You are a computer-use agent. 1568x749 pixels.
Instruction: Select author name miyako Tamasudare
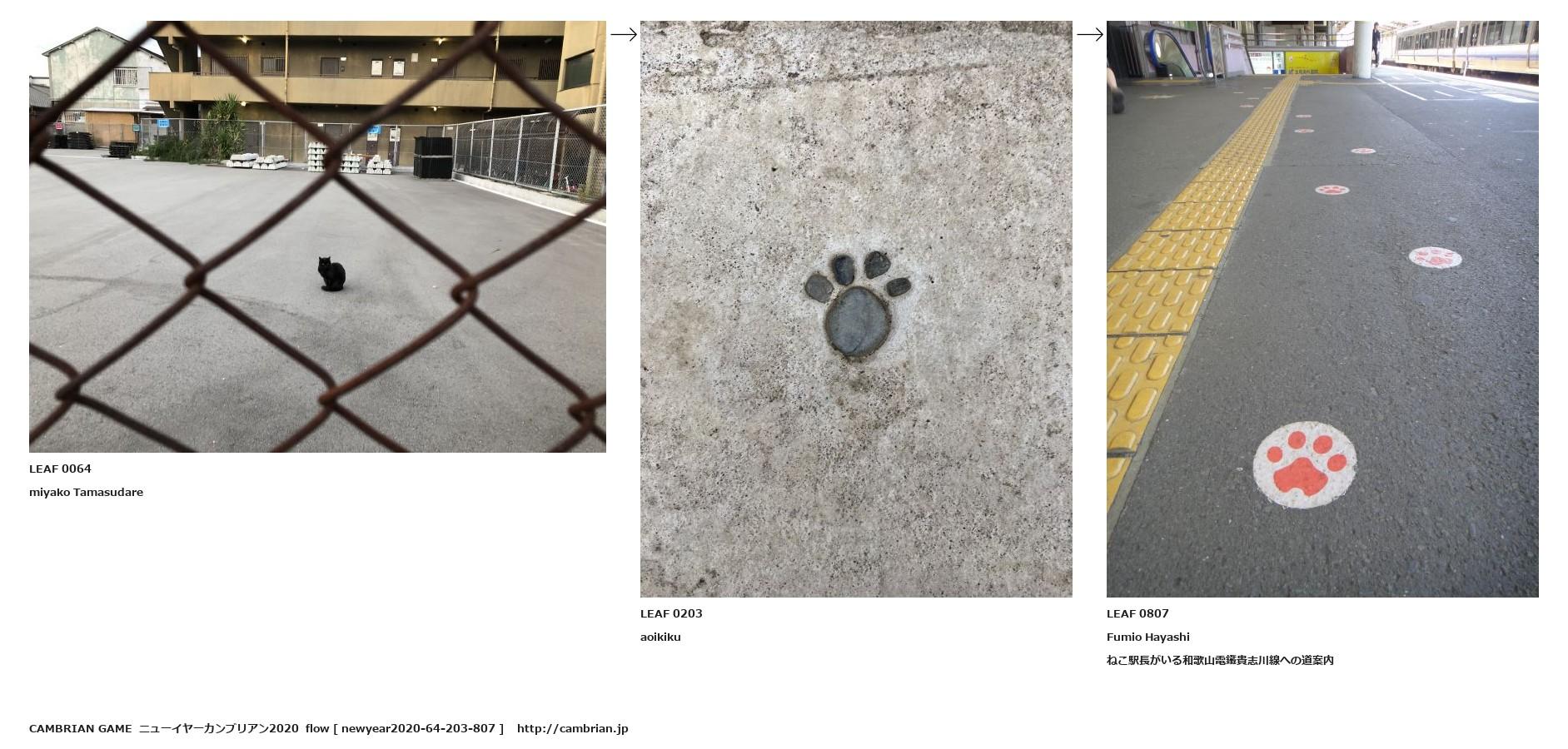(x=86, y=492)
